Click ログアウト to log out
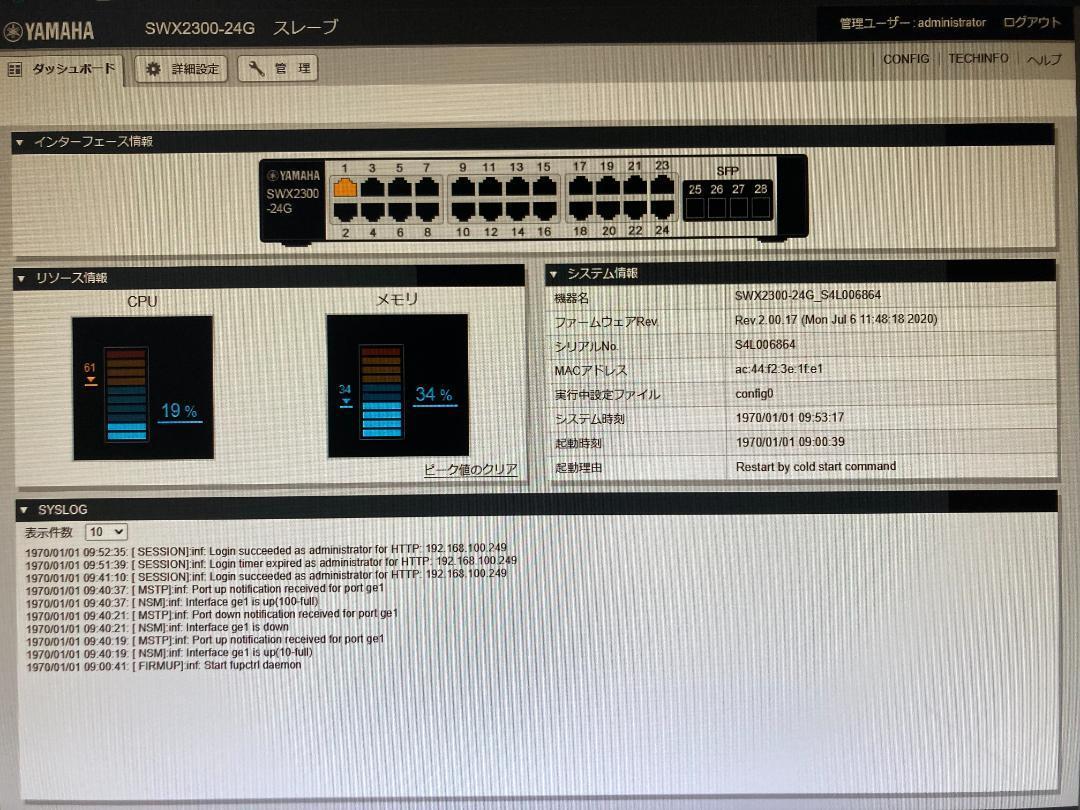The height and width of the screenshot is (810, 1080). 1032,22
